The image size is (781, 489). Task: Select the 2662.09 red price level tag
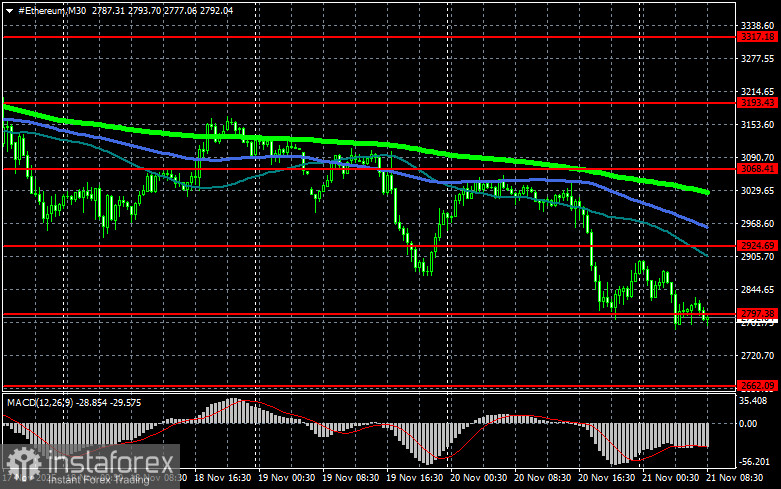tap(758, 386)
